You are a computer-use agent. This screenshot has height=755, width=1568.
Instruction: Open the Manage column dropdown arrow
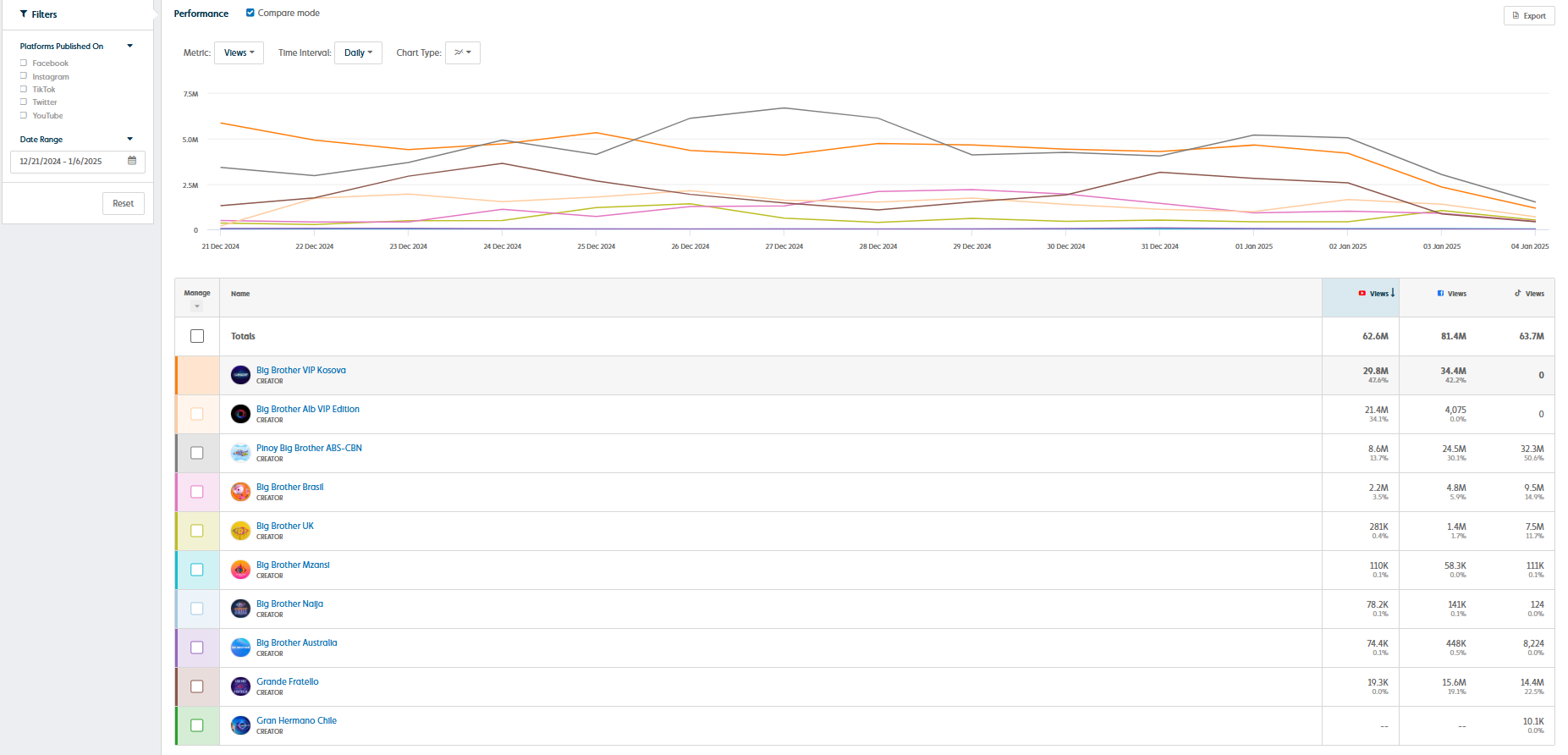tap(197, 306)
